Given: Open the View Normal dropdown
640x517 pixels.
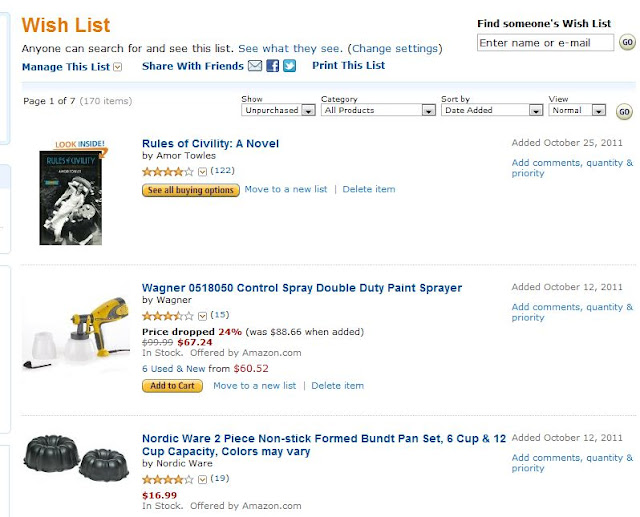Looking at the screenshot, I should tap(578, 110).
